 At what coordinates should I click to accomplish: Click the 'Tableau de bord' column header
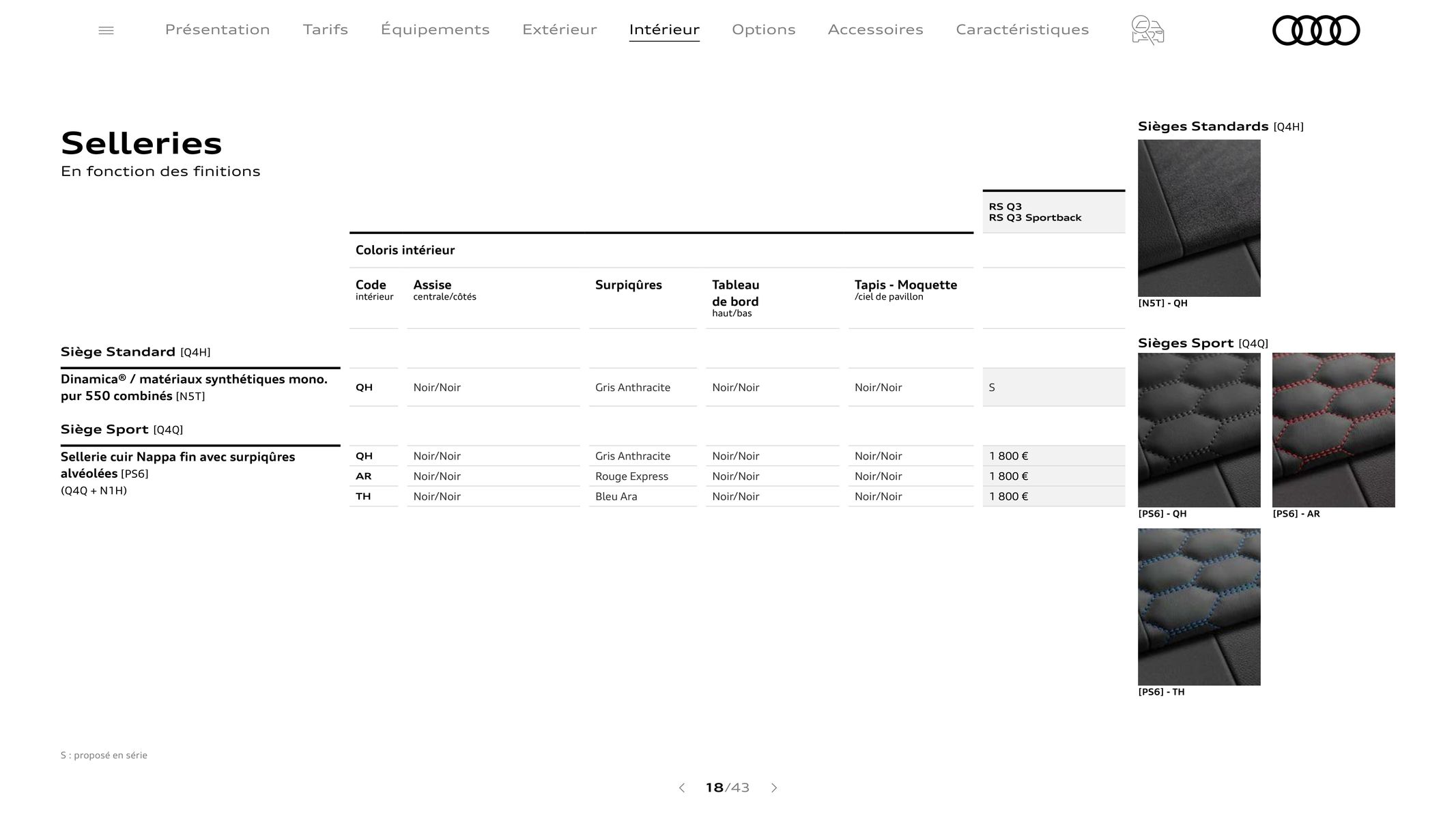click(x=735, y=298)
